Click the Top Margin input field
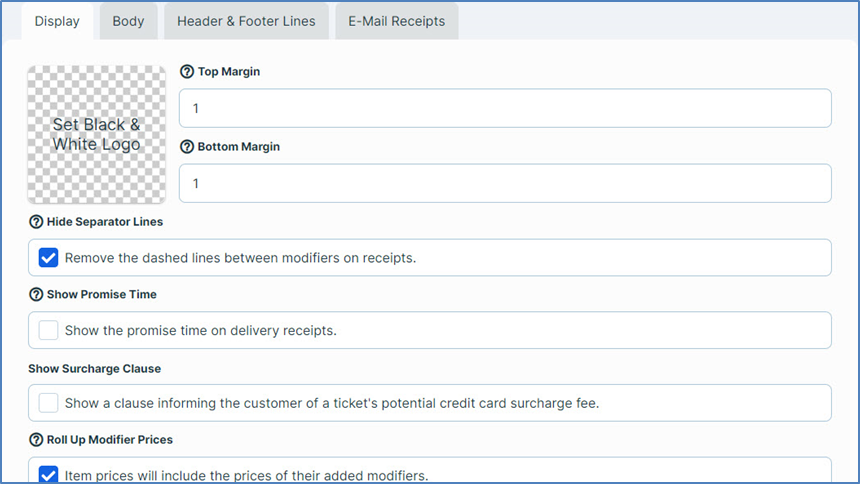The width and height of the screenshot is (860, 484). click(504, 108)
